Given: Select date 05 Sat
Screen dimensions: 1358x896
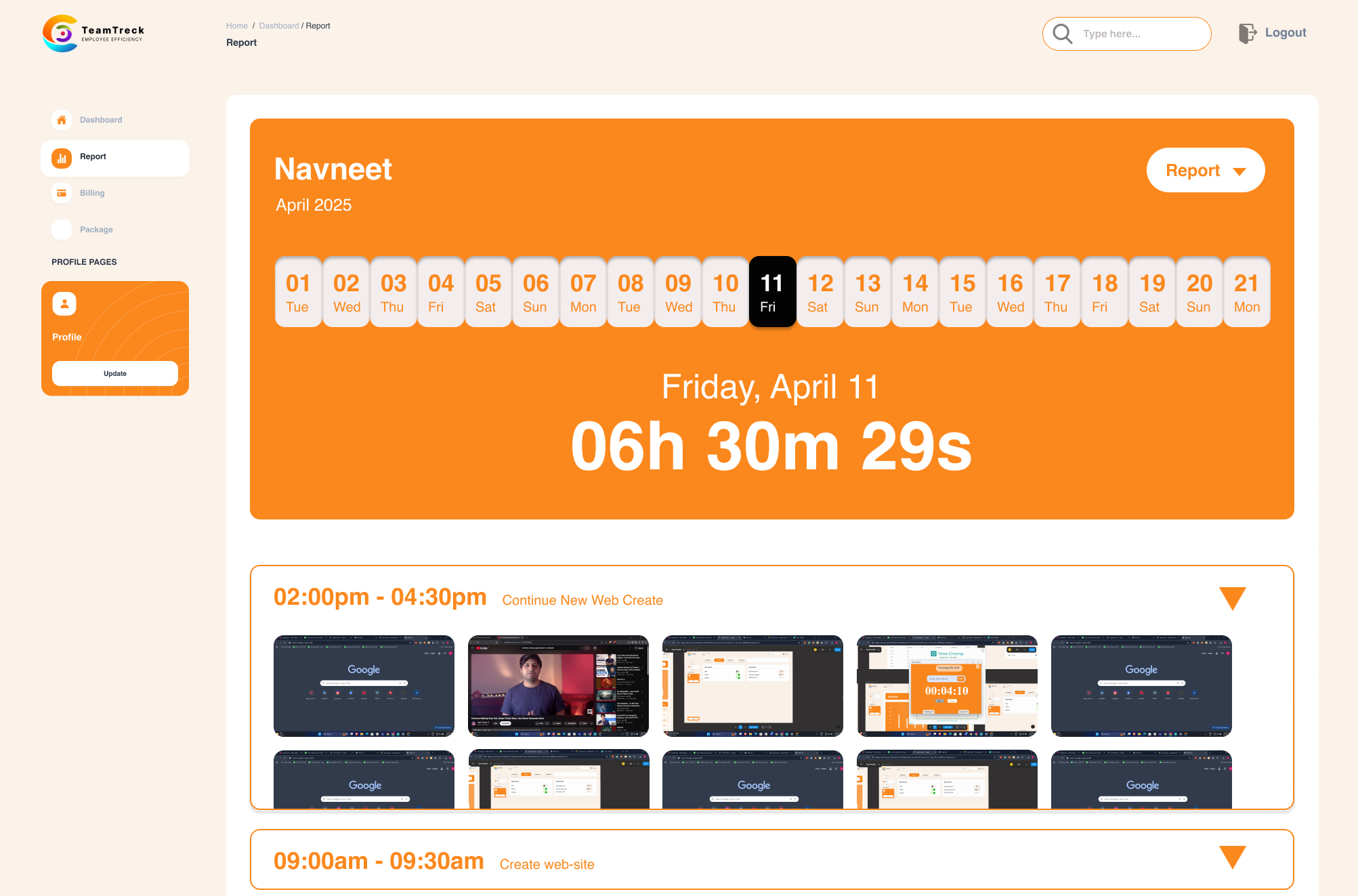Looking at the screenshot, I should click(x=488, y=292).
